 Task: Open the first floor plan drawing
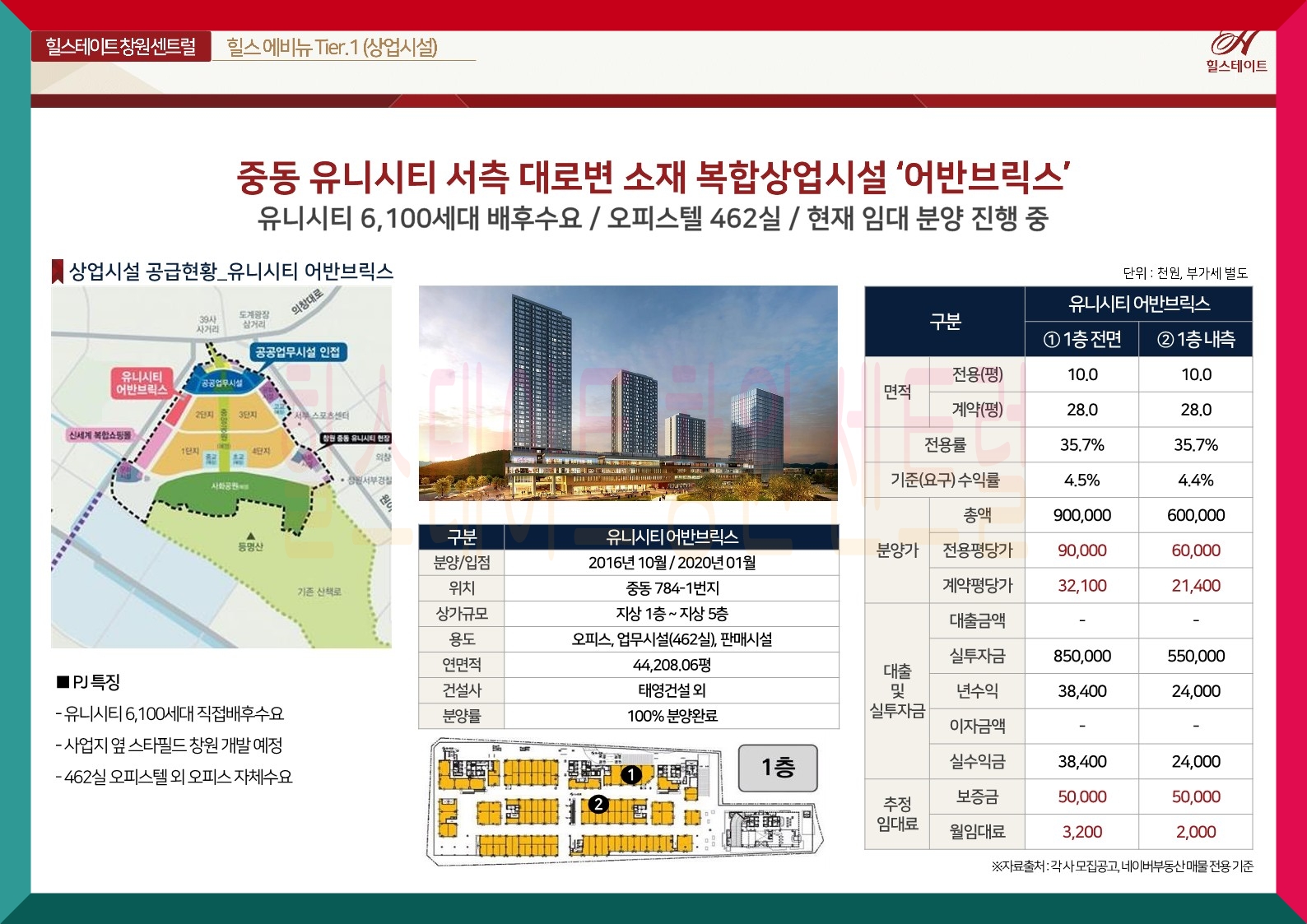[x=626, y=801]
